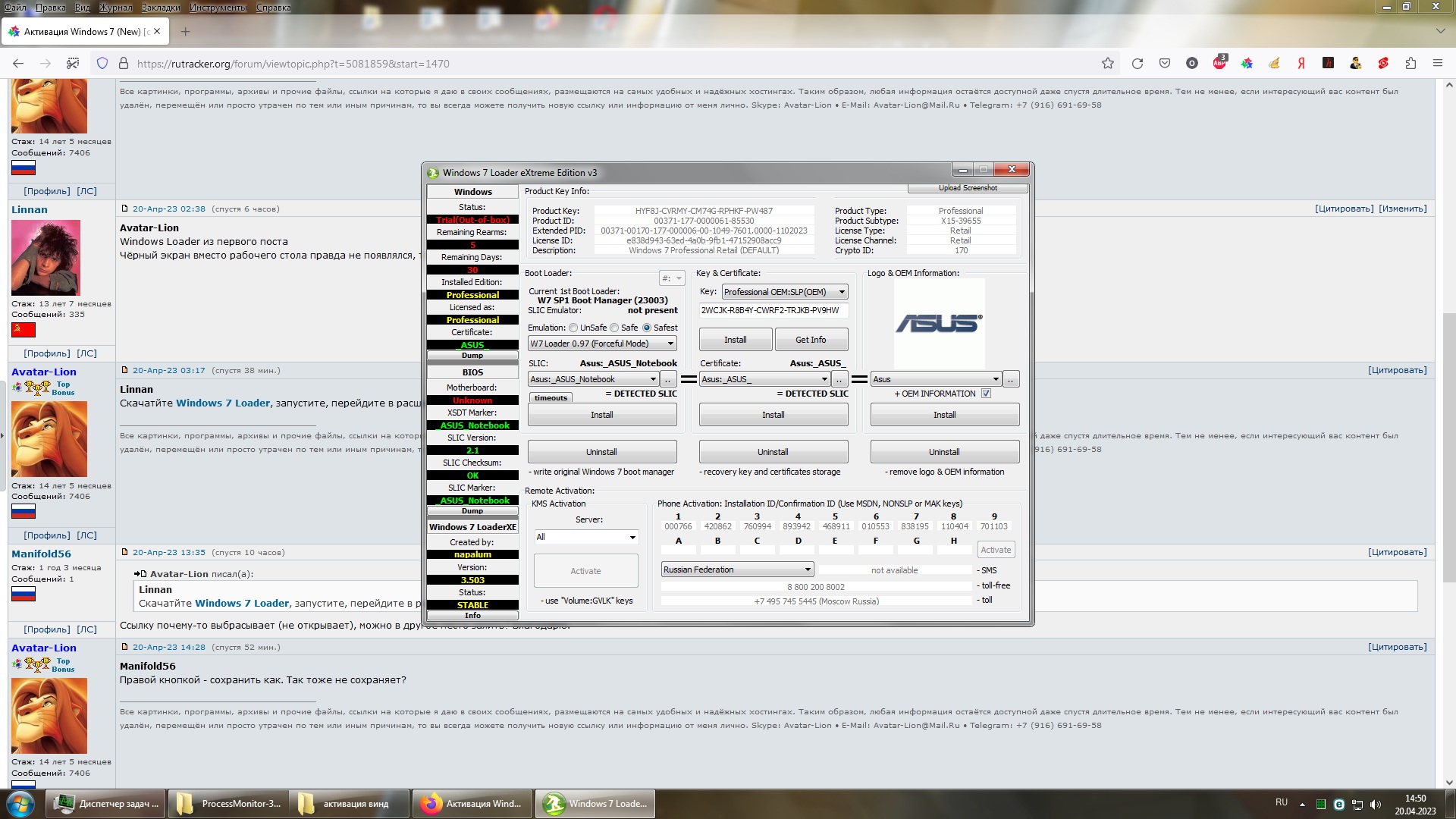
Task: Click the Yandex extension icon
Action: pyautogui.click(x=1301, y=64)
